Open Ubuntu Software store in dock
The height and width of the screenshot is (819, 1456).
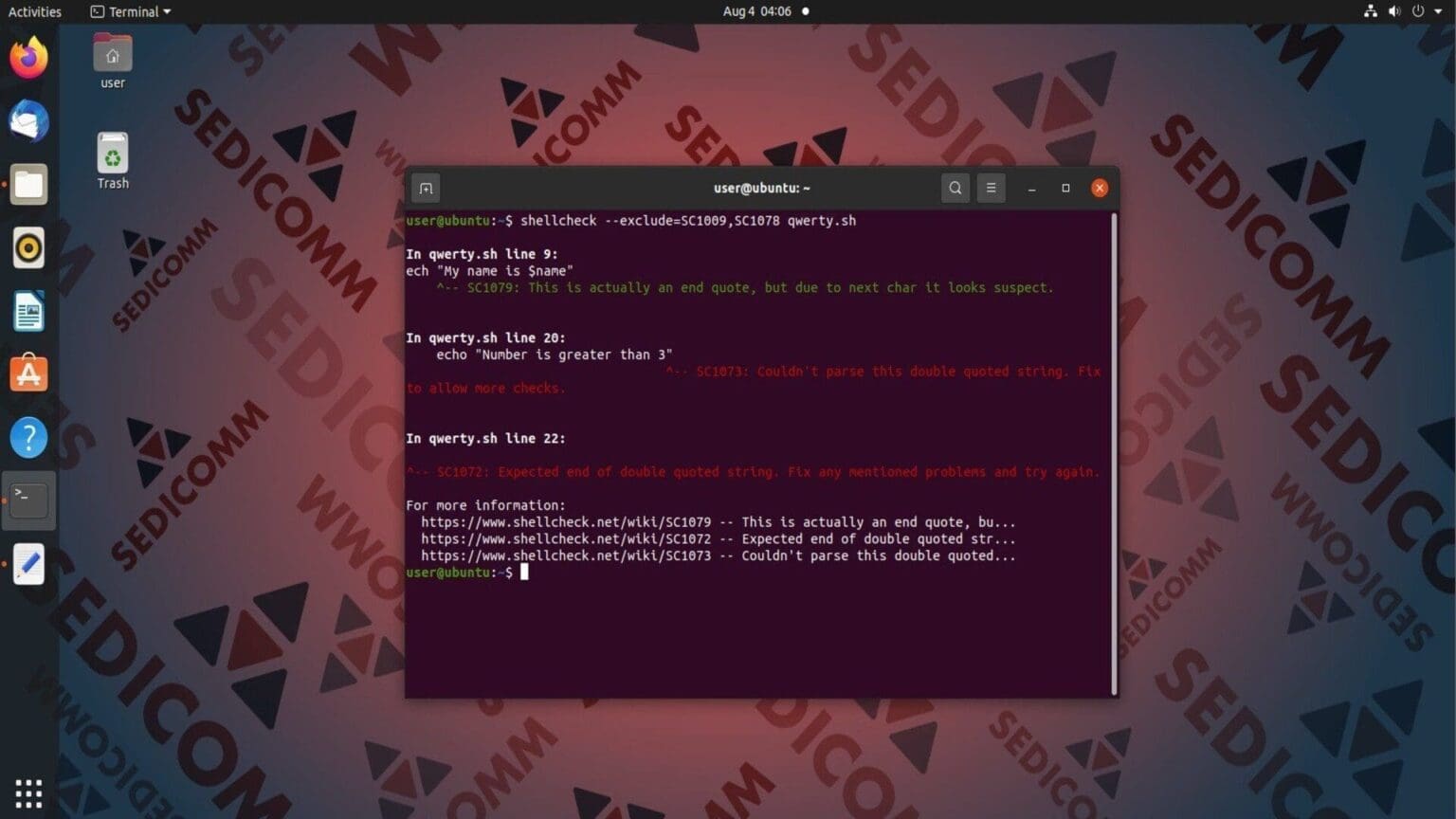click(28, 373)
